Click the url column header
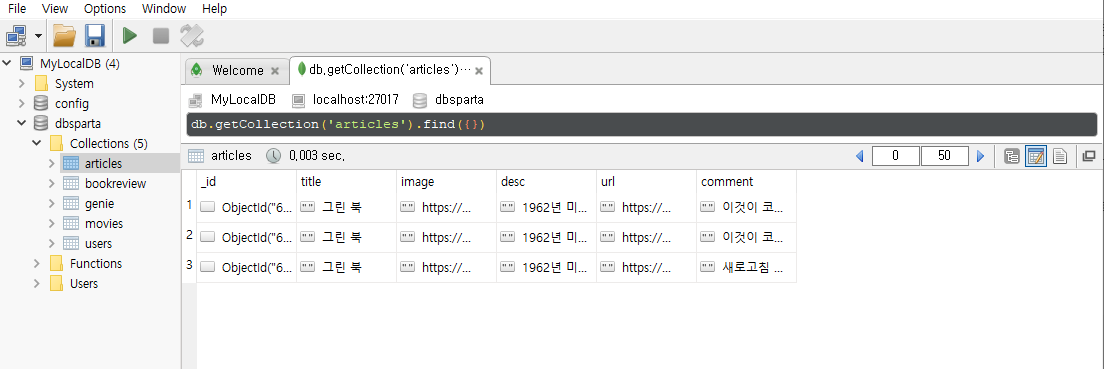The width and height of the screenshot is (1104, 369). (x=646, y=182)
